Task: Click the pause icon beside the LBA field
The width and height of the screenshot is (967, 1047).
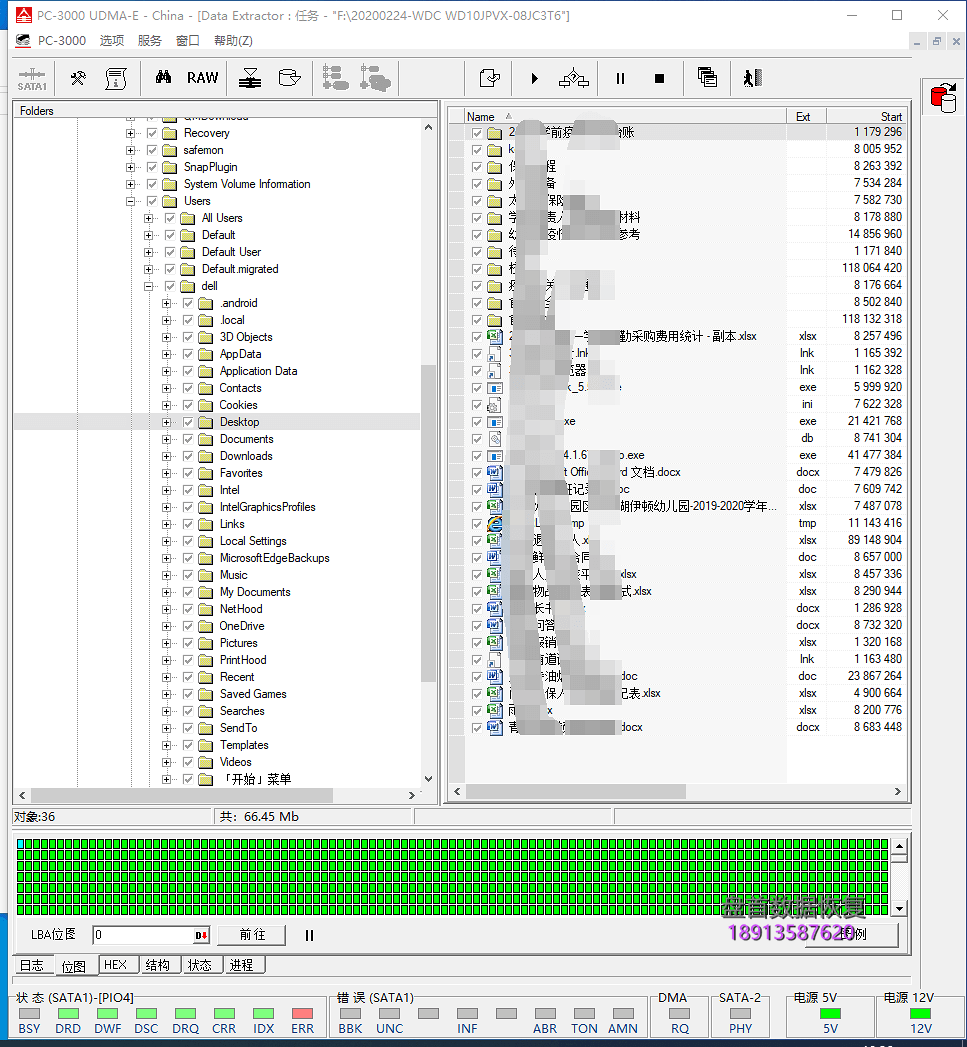Action: (x=309, y=935)
